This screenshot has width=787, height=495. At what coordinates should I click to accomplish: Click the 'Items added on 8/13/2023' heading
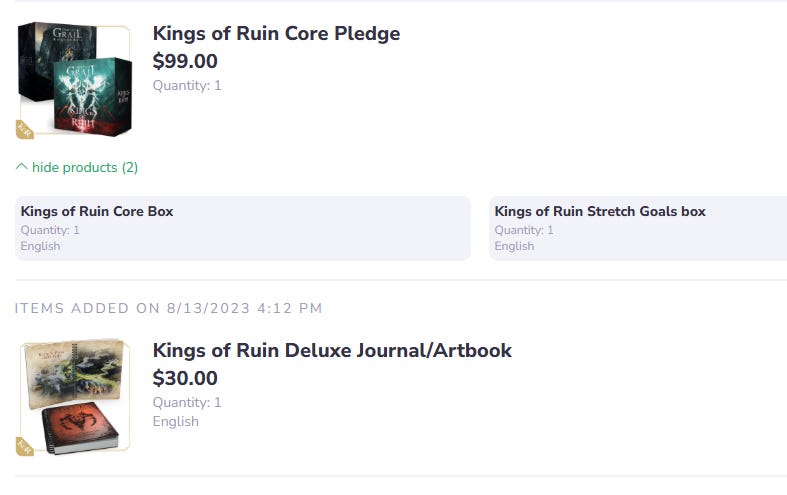pyautogui.click(x=168, y=308)
